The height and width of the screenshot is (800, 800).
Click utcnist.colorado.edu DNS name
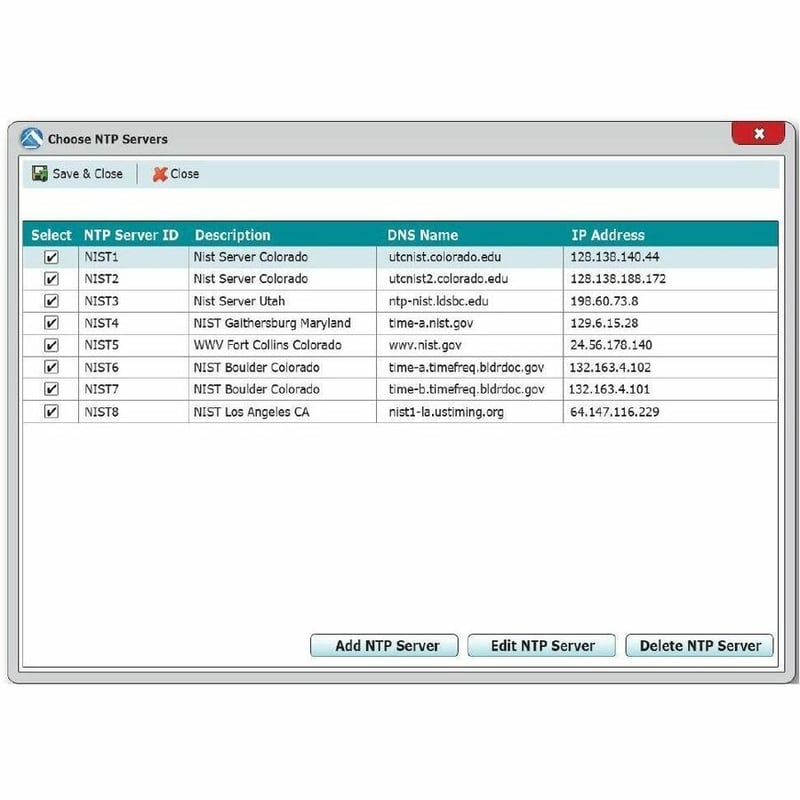[x=445, y=257]
